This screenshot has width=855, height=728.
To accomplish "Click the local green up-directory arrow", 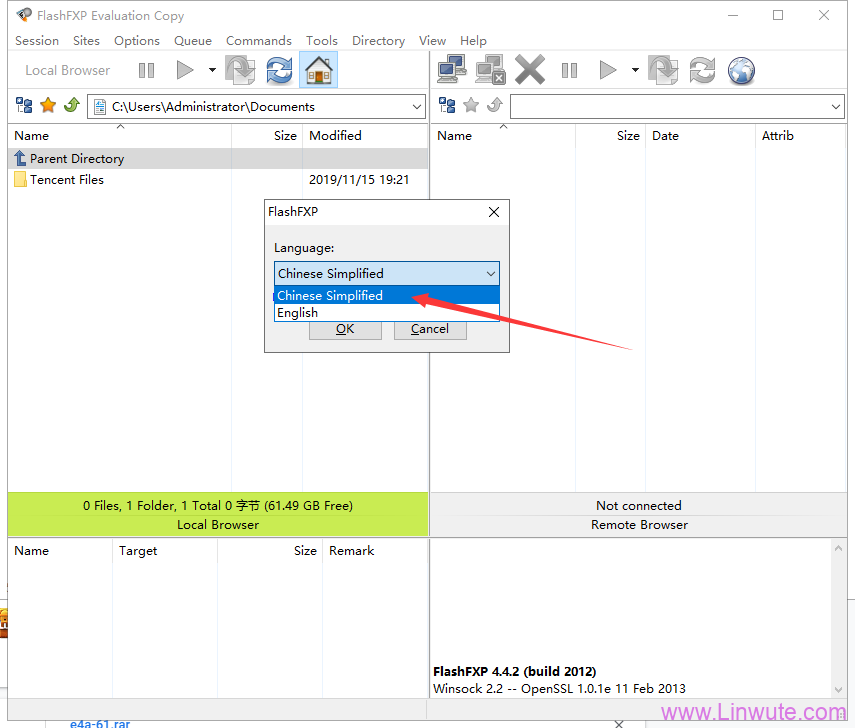I will coord(72,105).
